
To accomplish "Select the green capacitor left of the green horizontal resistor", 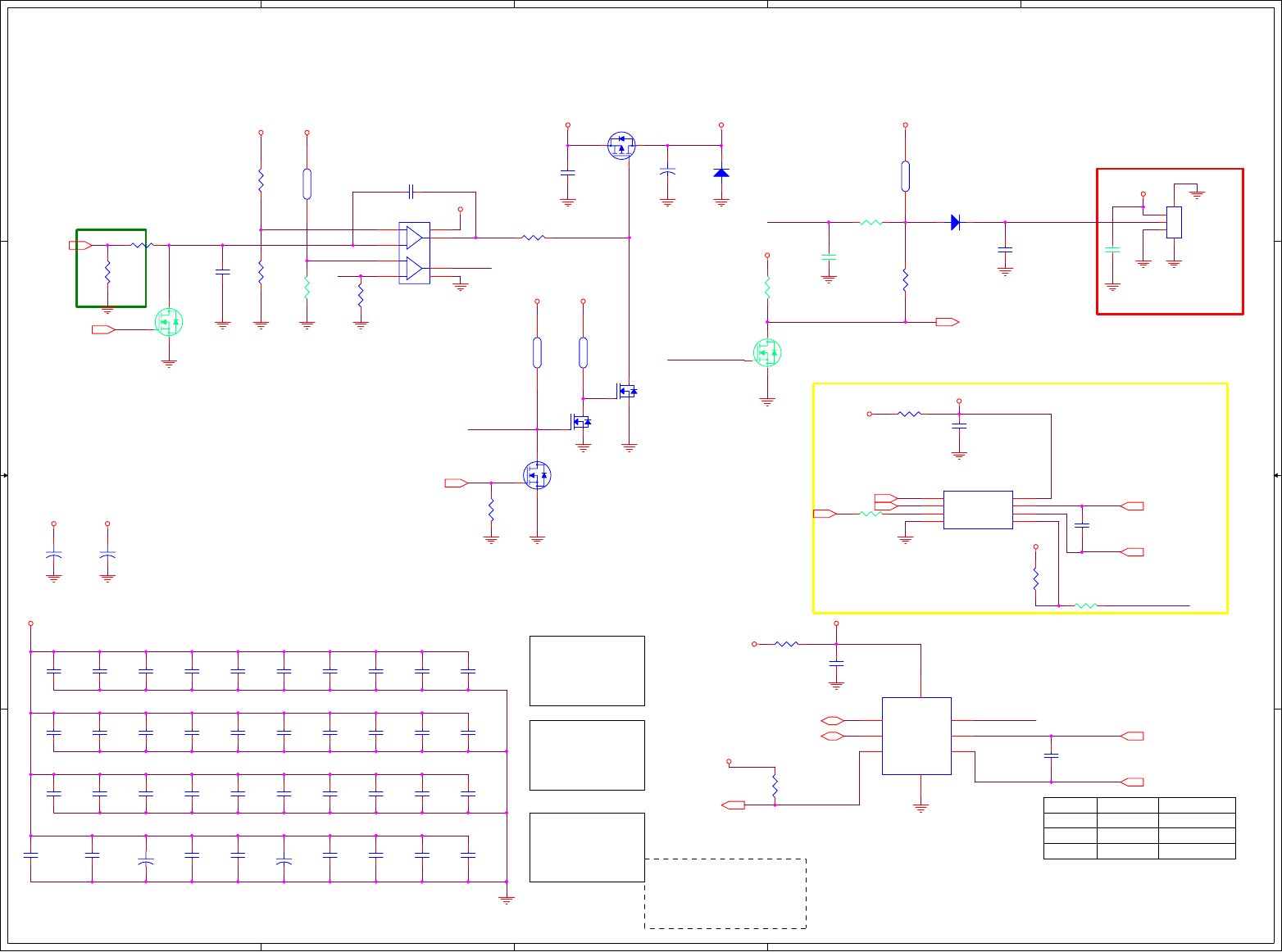I will coord(829,257).
